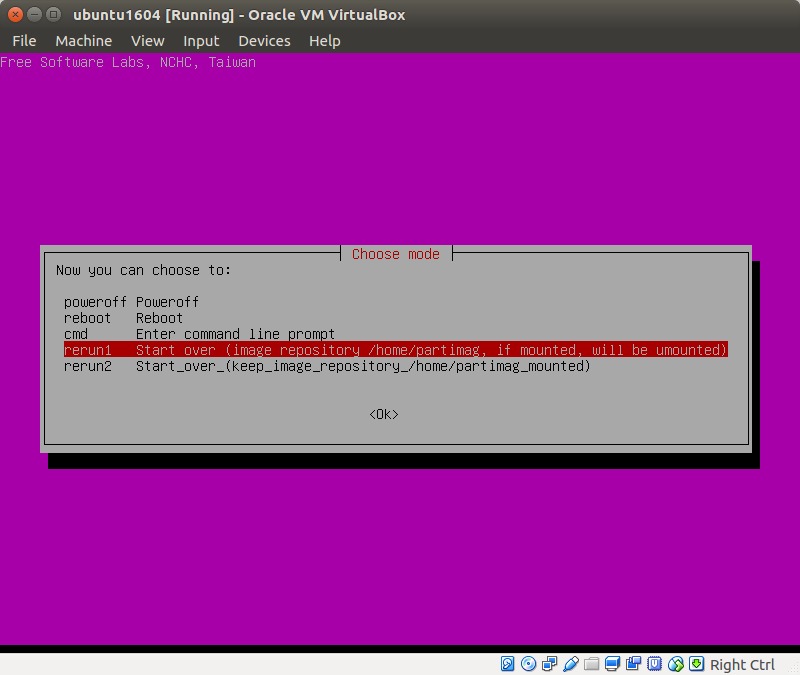Click the green arrow keyboard capture icon

pos(696,664)
